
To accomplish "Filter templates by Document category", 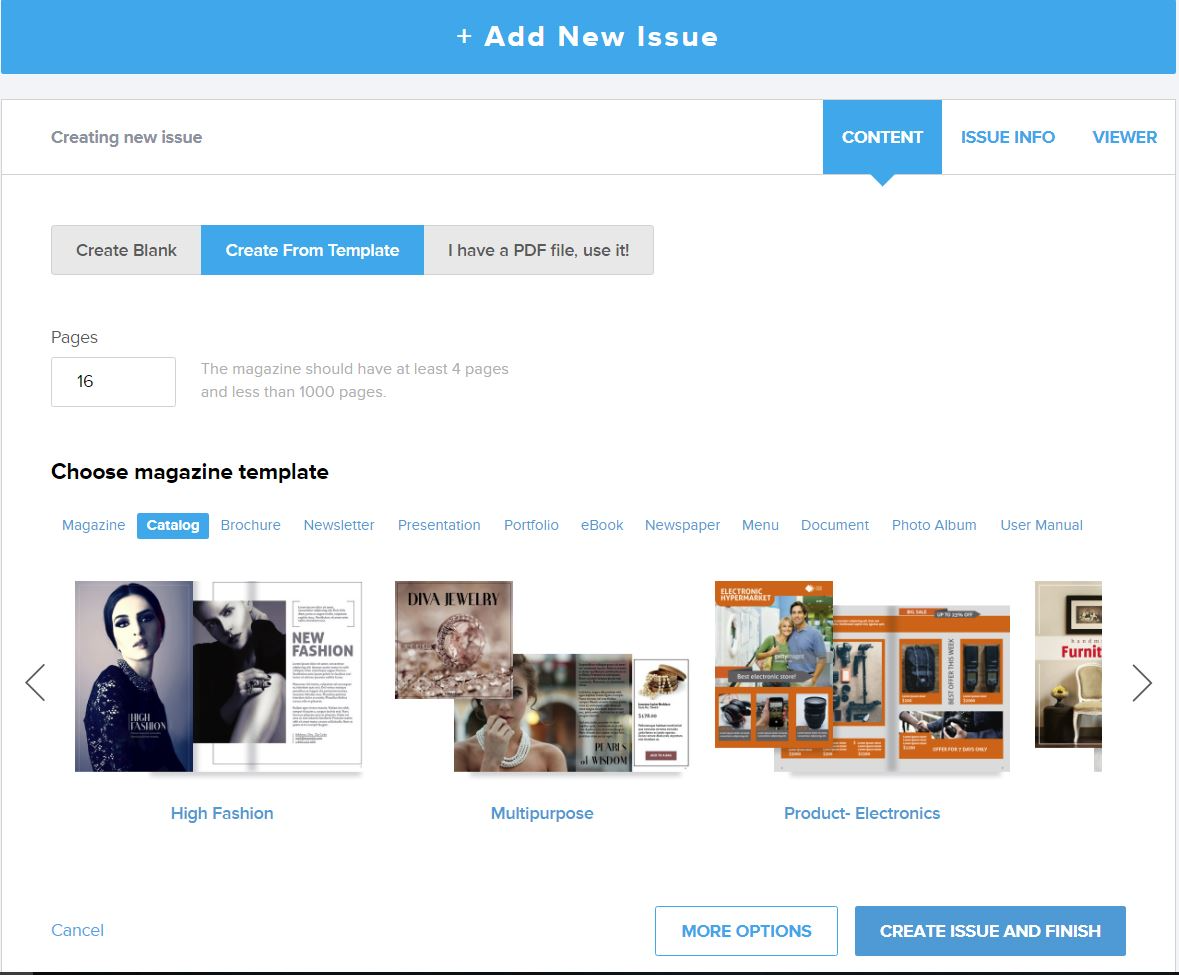I will 835,525.
